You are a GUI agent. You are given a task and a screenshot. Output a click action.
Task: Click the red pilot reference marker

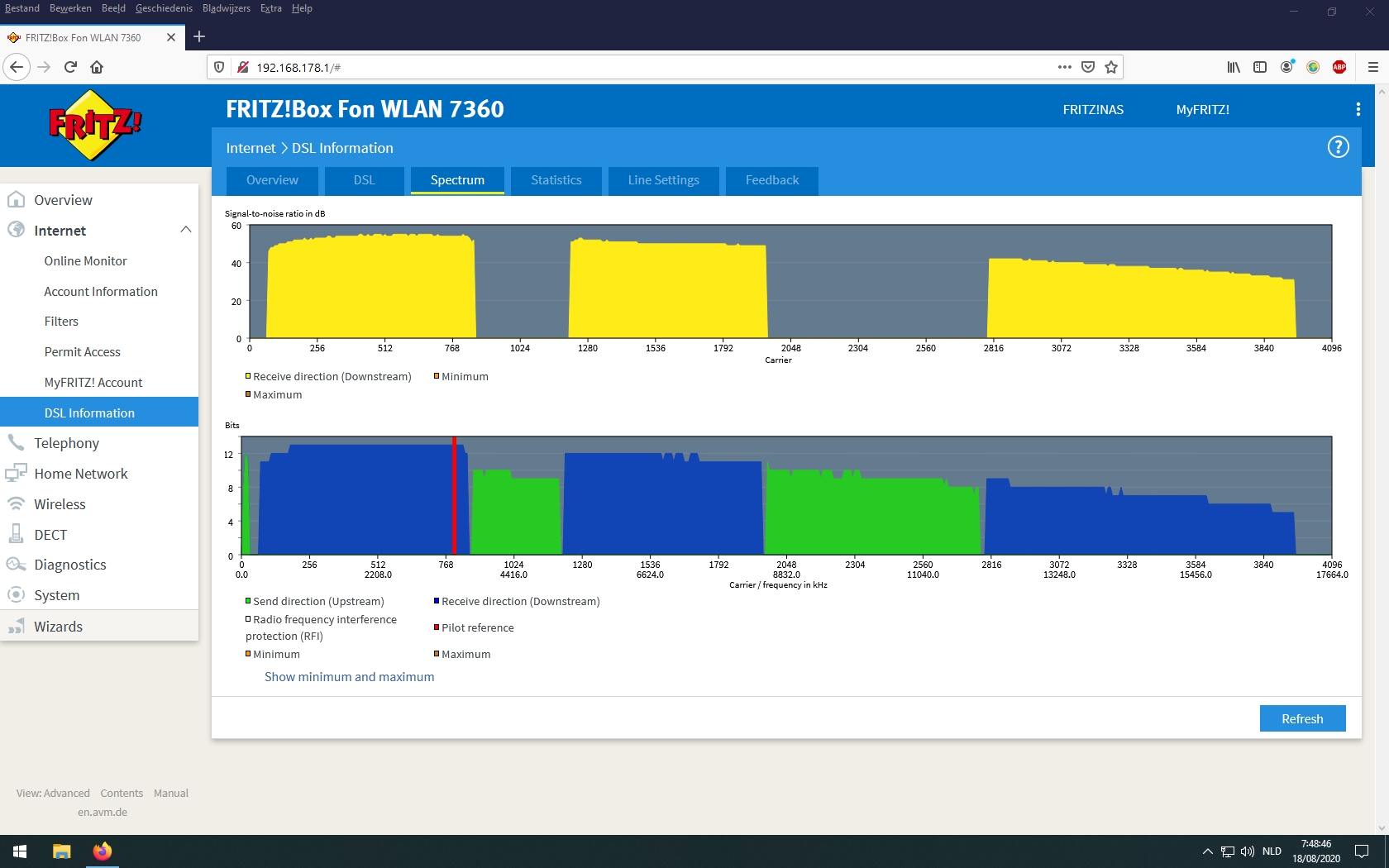pos(454,496)
